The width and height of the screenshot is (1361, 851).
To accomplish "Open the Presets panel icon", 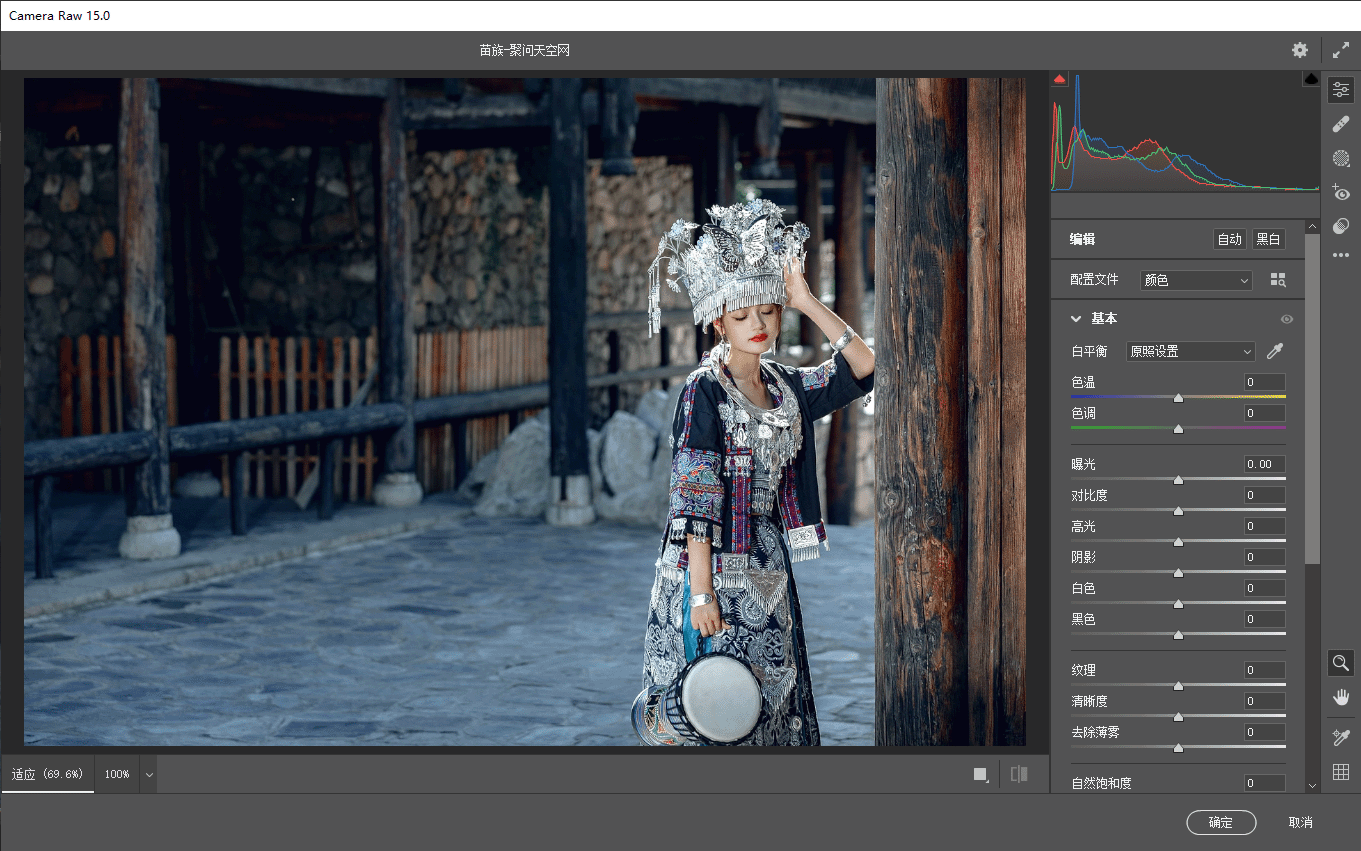I will [x=1341, y=225].
